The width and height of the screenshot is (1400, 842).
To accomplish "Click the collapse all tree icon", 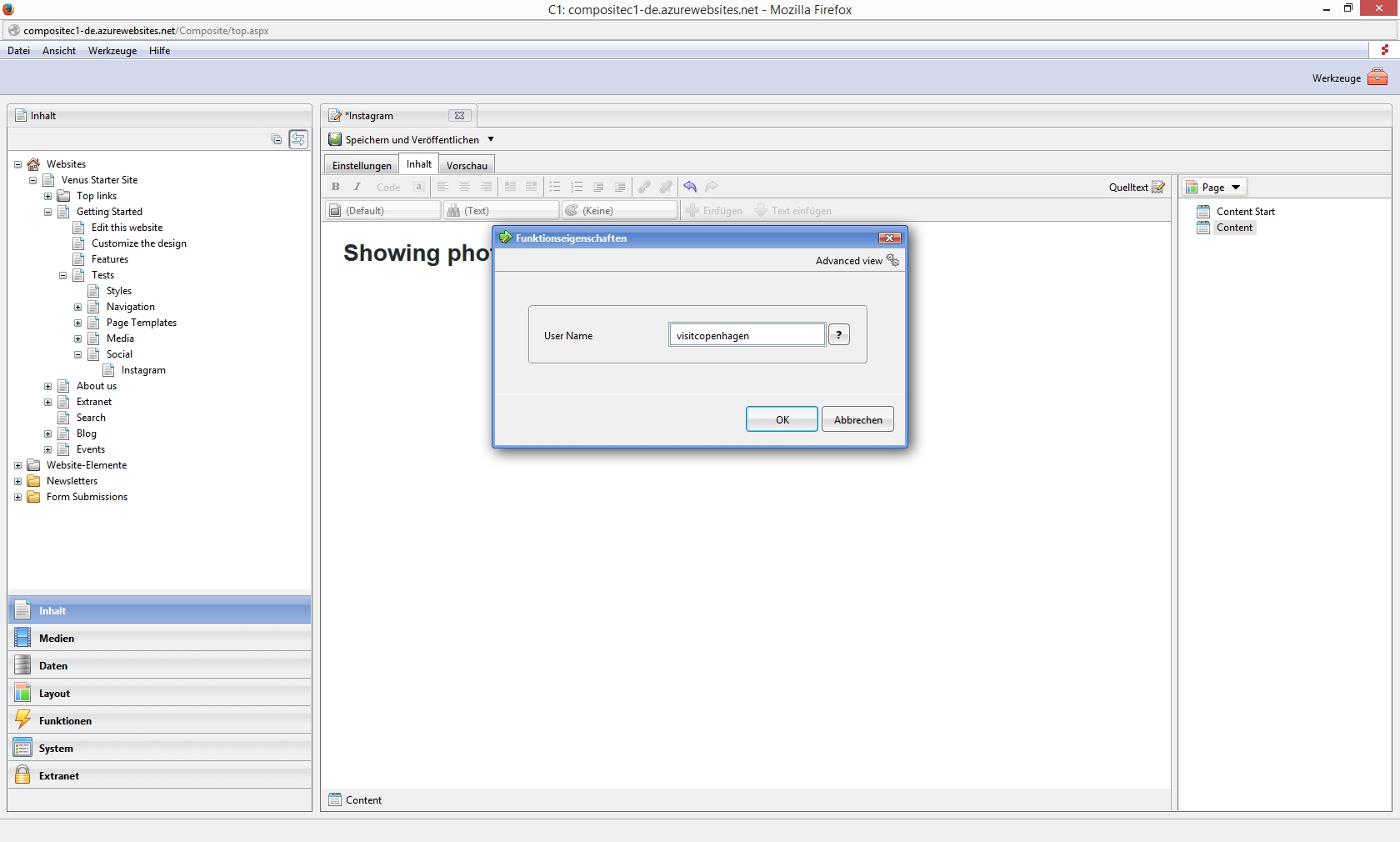I will (277, 139).
